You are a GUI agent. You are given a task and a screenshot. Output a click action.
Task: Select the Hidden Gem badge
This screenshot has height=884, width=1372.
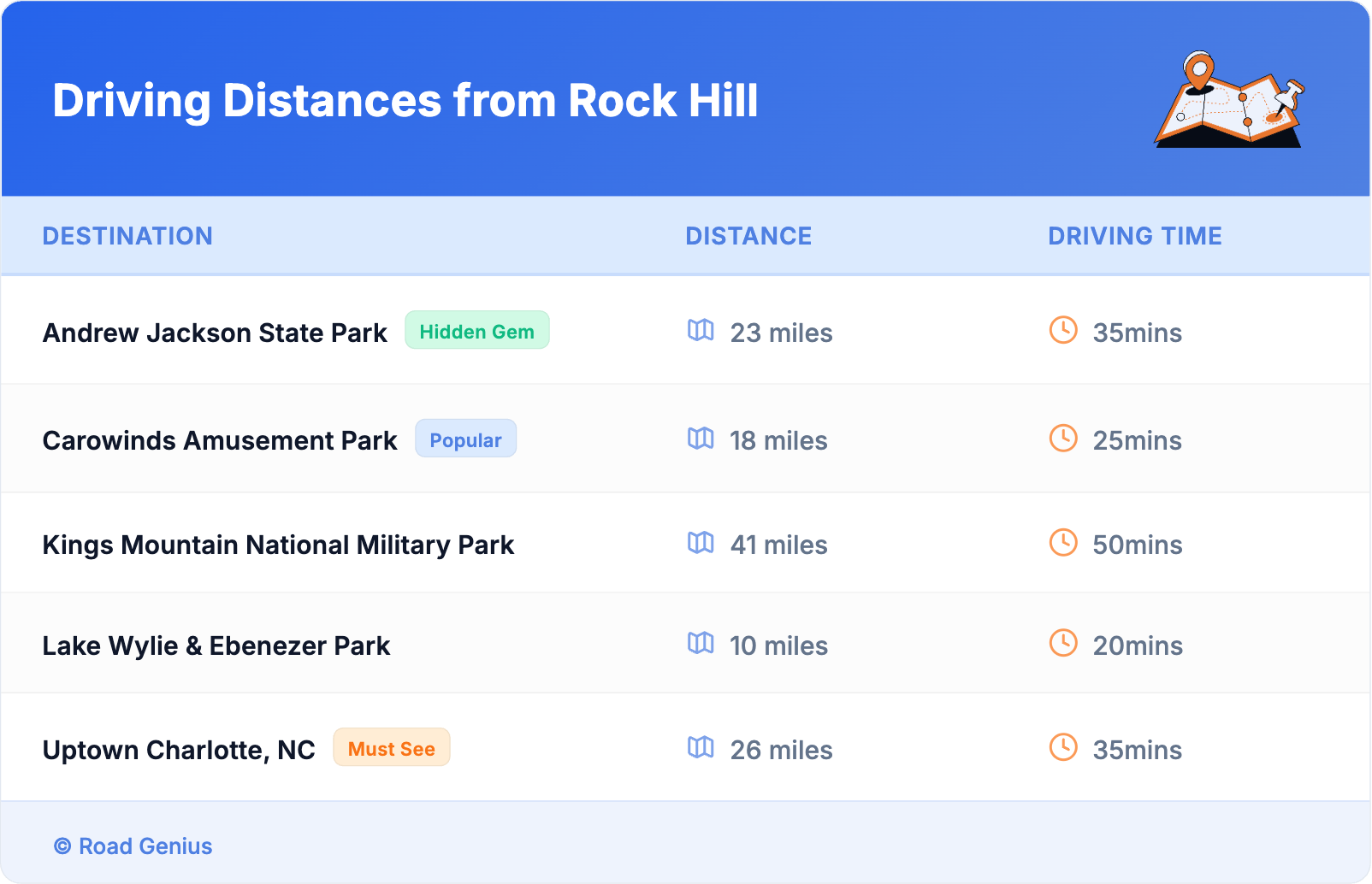pos(476,331)
